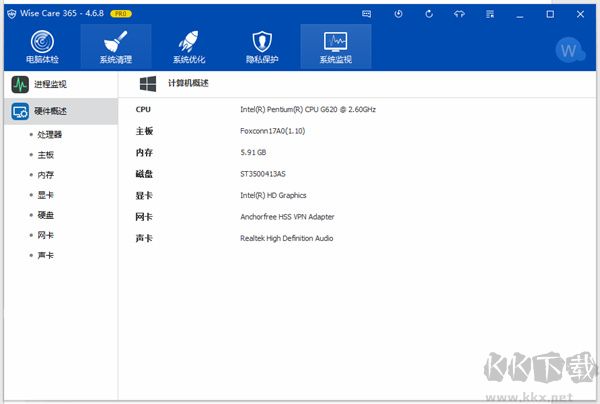Click the skin shirt icon in title bar
Image resolution: width=600 pixels, height=404 pixels.
click(x=459, y=14)
